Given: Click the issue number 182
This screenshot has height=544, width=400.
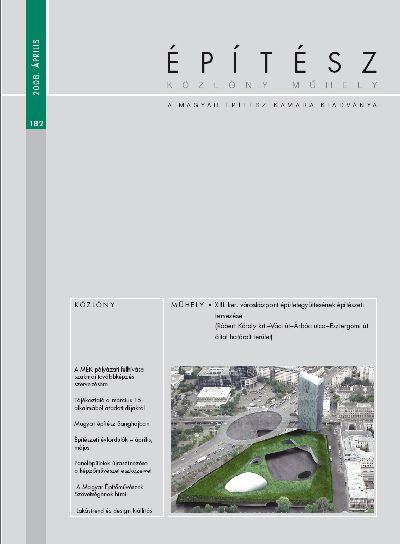Looking at the screenshot, I should 36,124.
